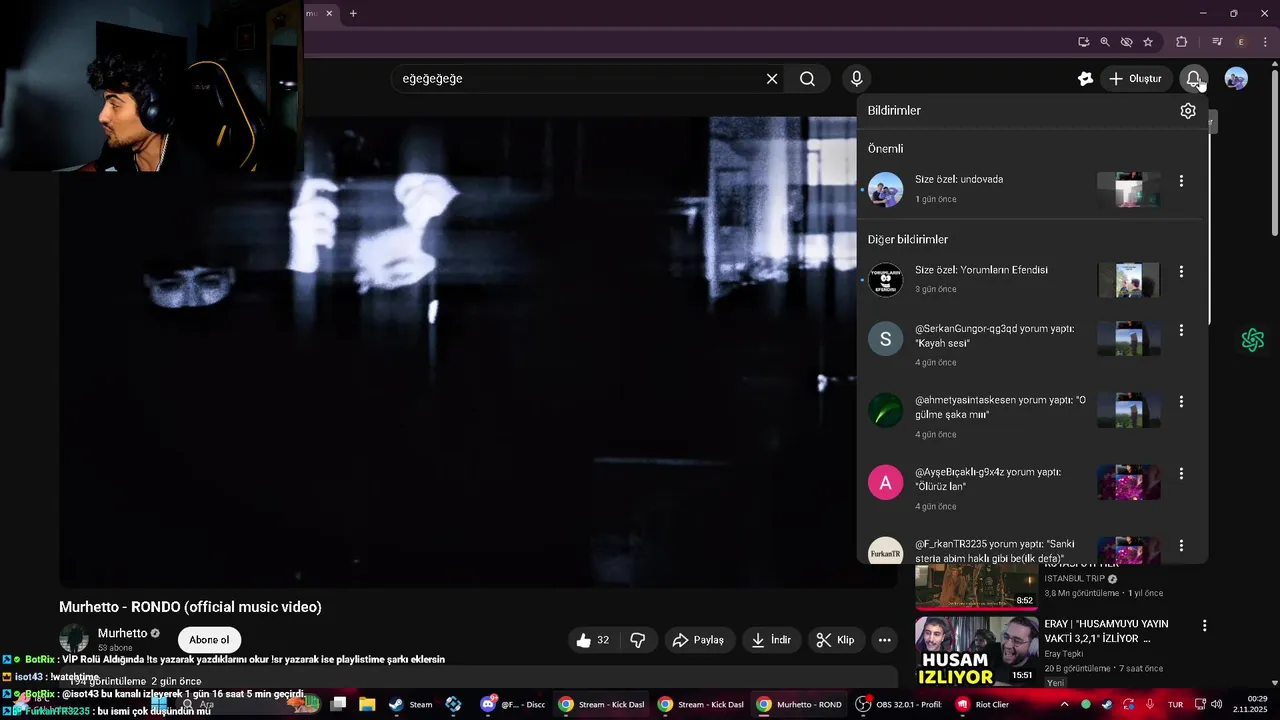1280x720 pixels.
Task: Open more options for F_rkanTR3235 notification
Action: tap(1181, 546)
